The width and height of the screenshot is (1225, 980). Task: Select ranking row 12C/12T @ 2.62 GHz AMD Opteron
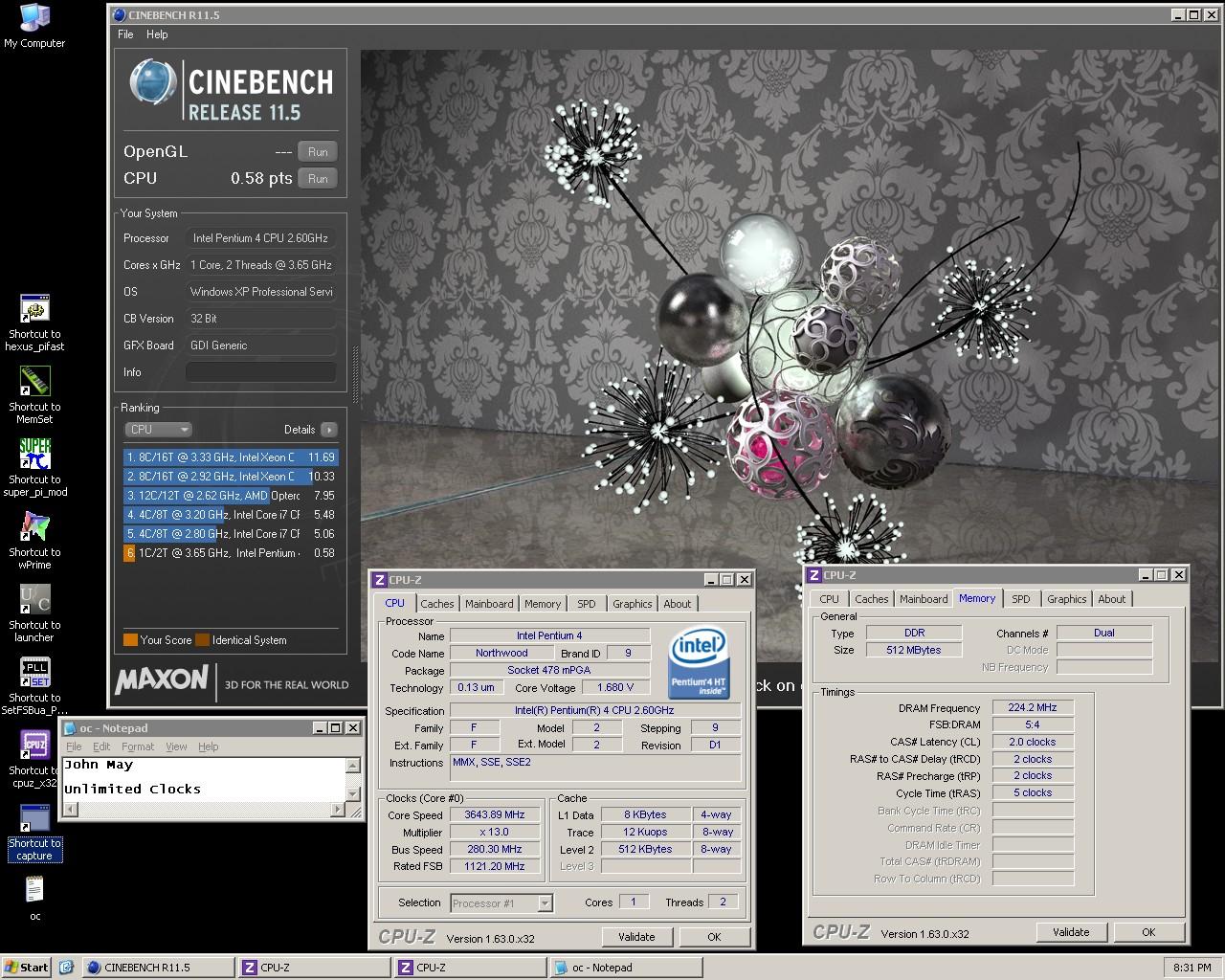point(231,496)
